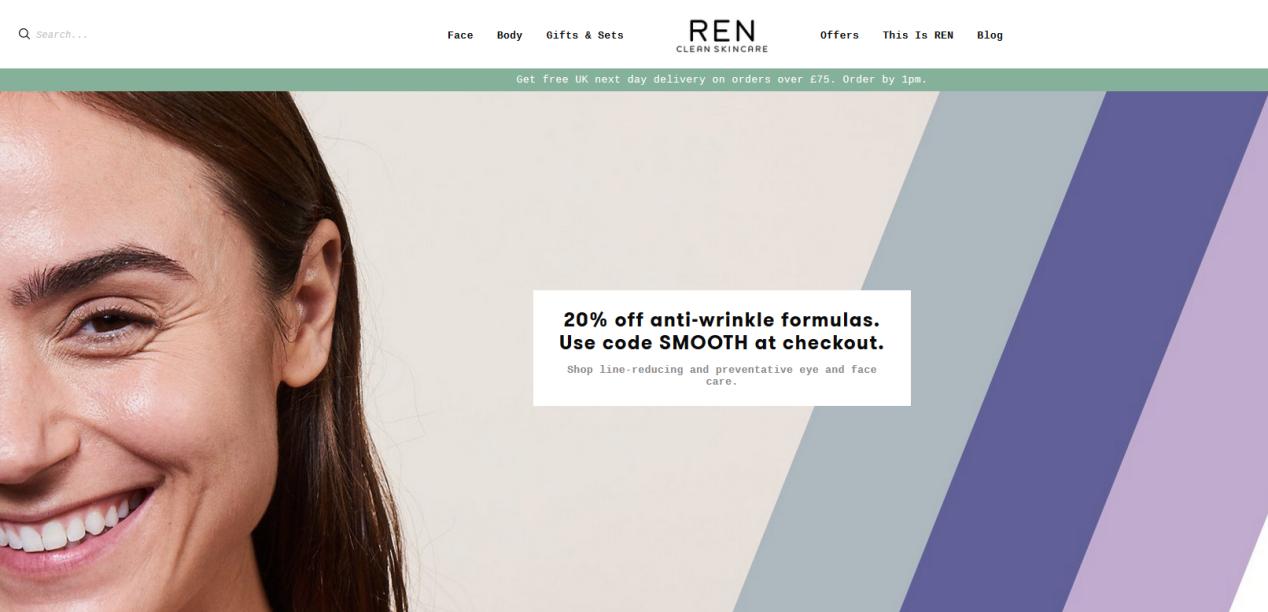The height and width of the screenshot is (612, 1268).
Task: Open the Face menu
Action: [x=460, y=35]
